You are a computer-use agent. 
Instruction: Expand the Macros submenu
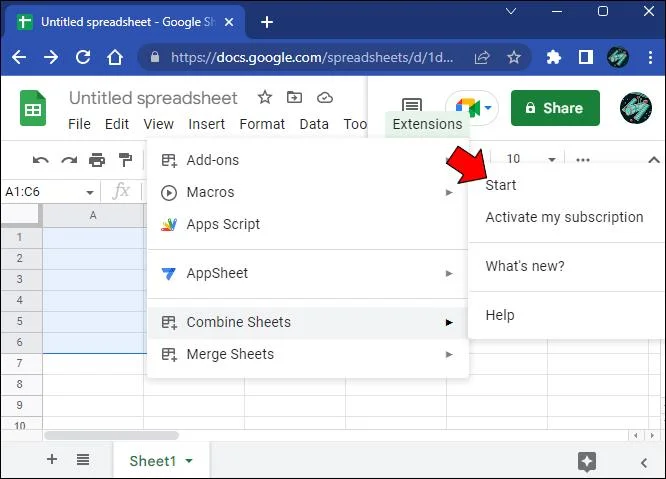[308, 192]
